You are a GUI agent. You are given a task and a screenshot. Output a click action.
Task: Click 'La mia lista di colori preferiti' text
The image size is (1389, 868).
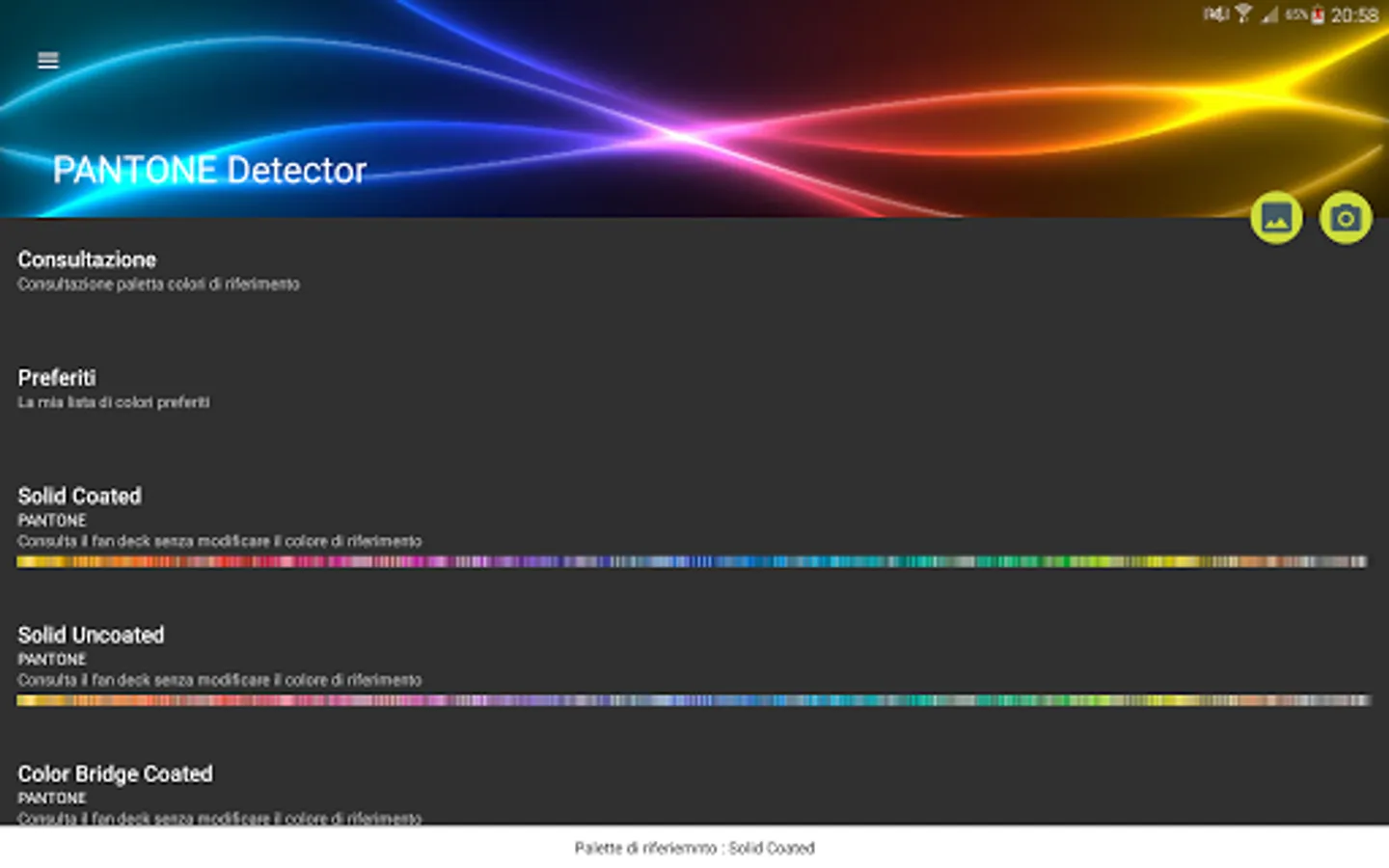[x=113, y=402]
